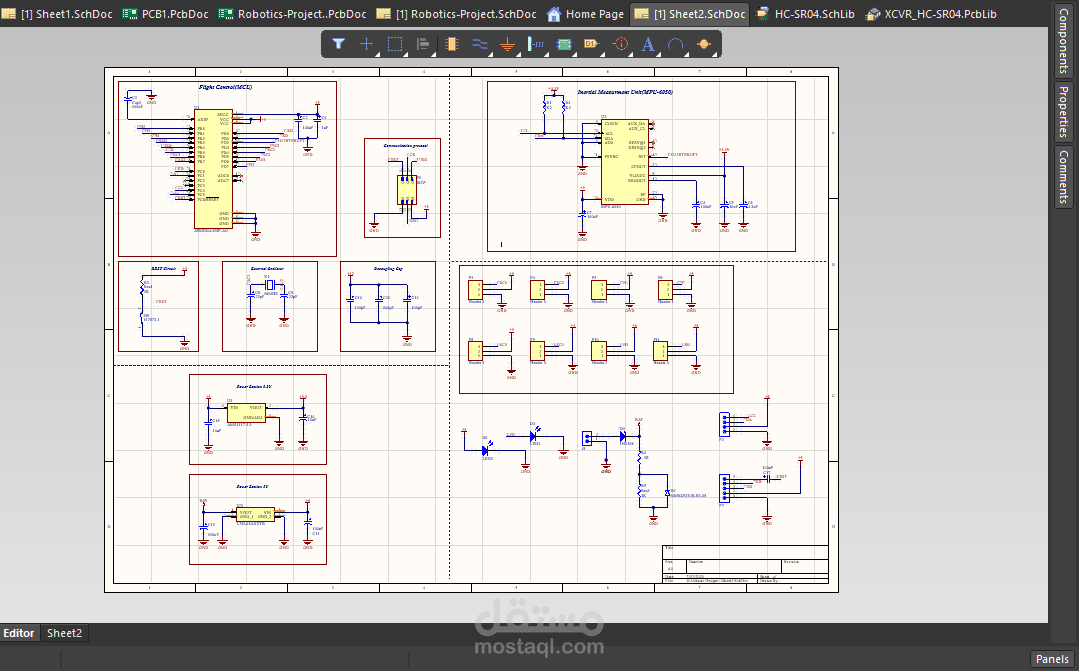Open the [1] Robotics-Project.SchDoc tab

[x=457, y=14]
